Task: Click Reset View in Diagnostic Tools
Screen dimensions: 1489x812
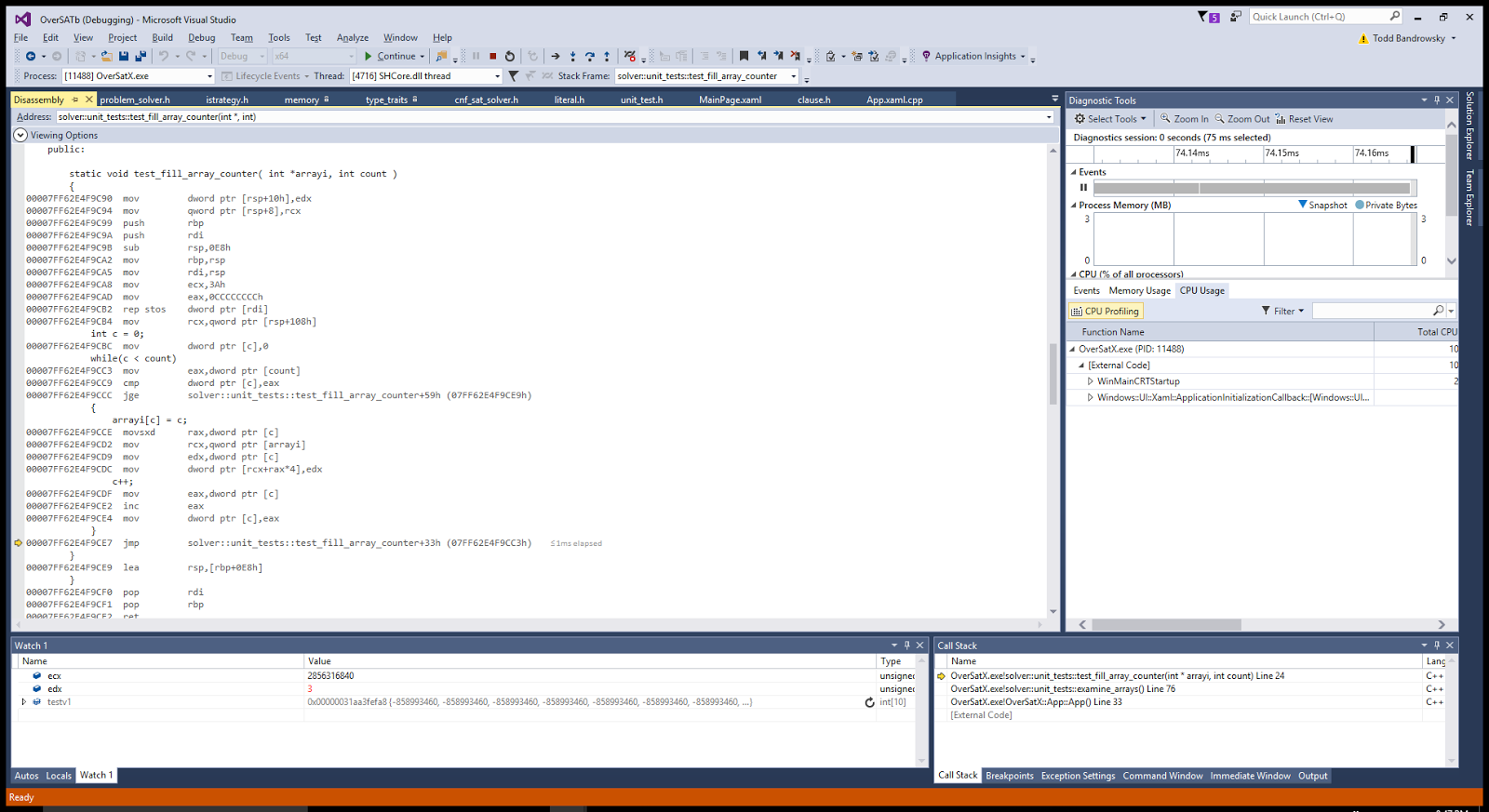Action: point(1304,119)
